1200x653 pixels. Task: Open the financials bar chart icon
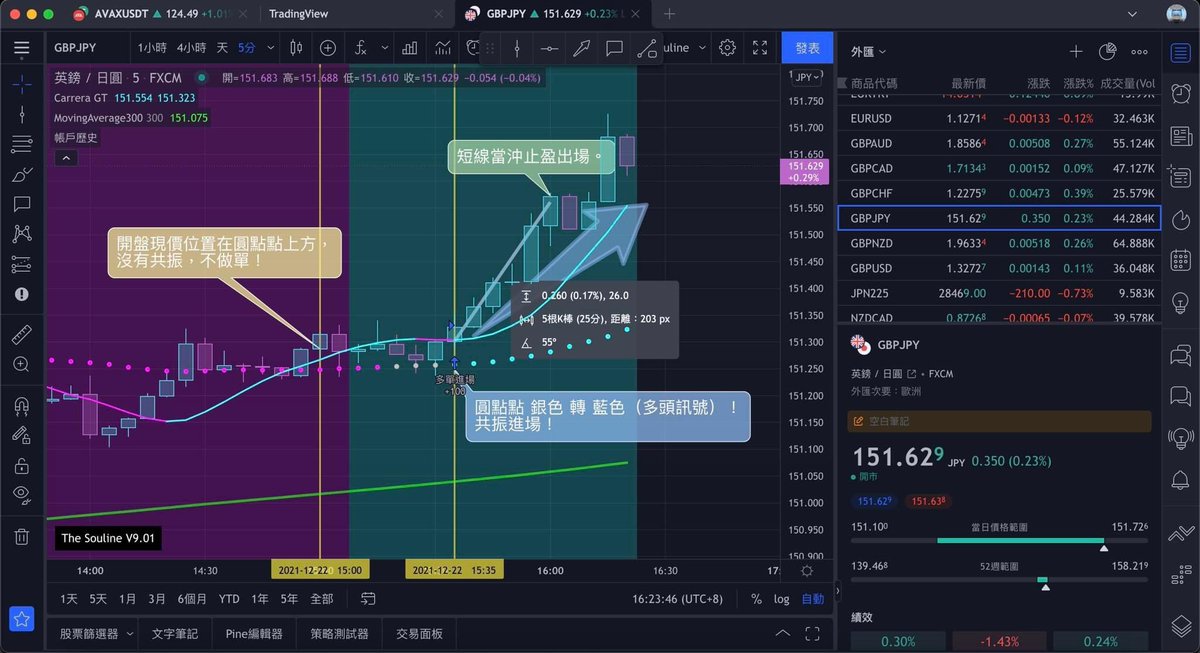(409, 47)
